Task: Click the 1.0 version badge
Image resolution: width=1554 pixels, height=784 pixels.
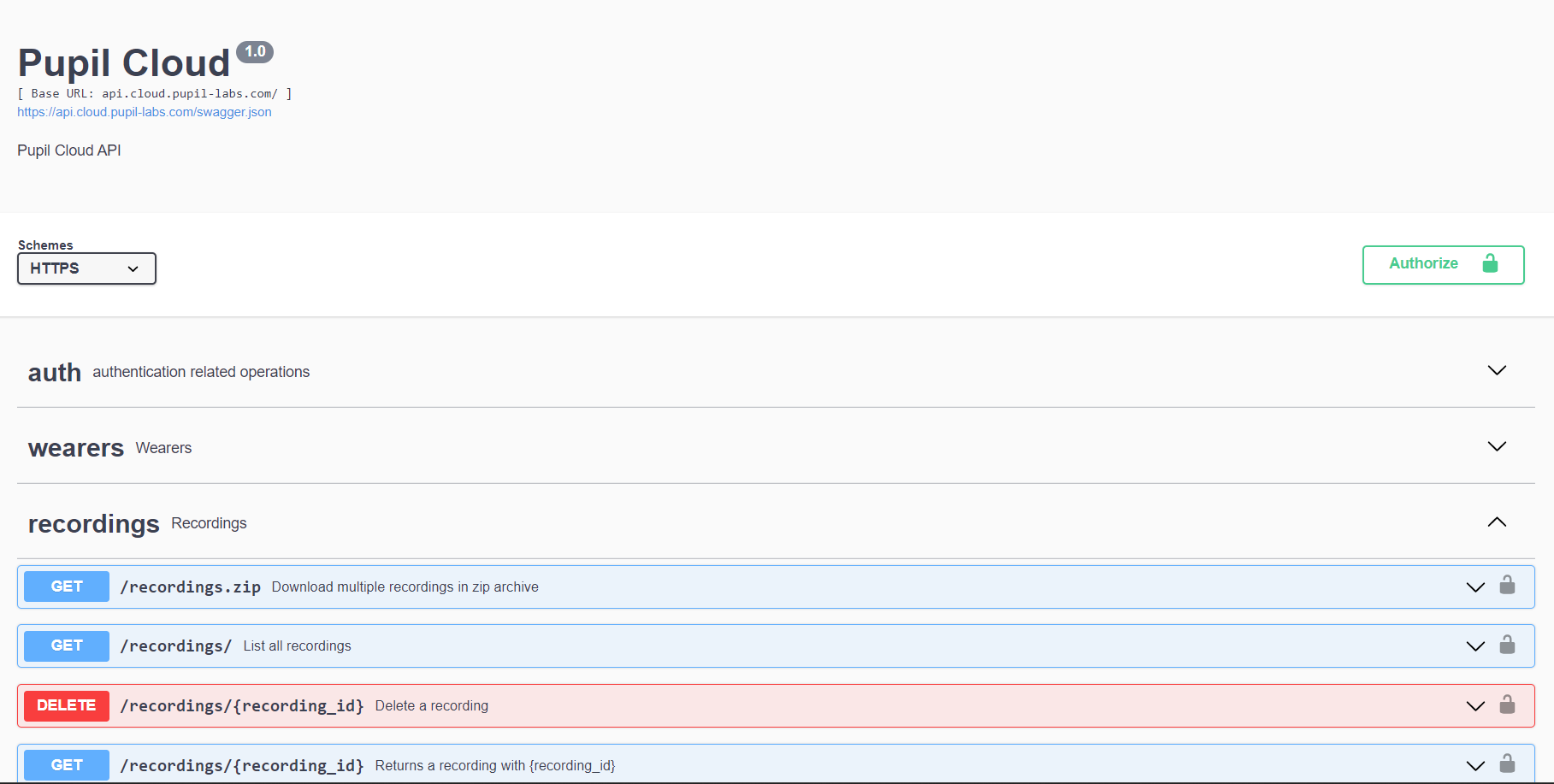Action: click(x=255, y=51)
